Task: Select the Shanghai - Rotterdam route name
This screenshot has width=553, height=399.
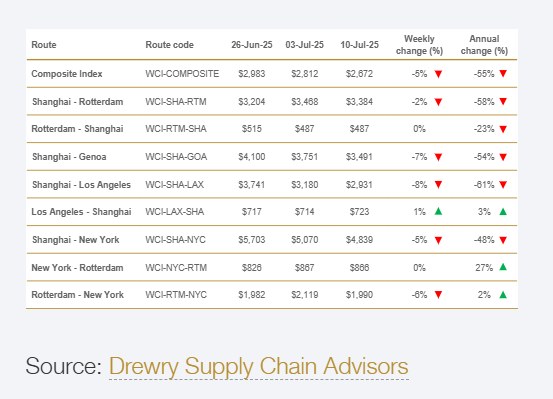Action: pyautogui.click(x=78, y=102)
